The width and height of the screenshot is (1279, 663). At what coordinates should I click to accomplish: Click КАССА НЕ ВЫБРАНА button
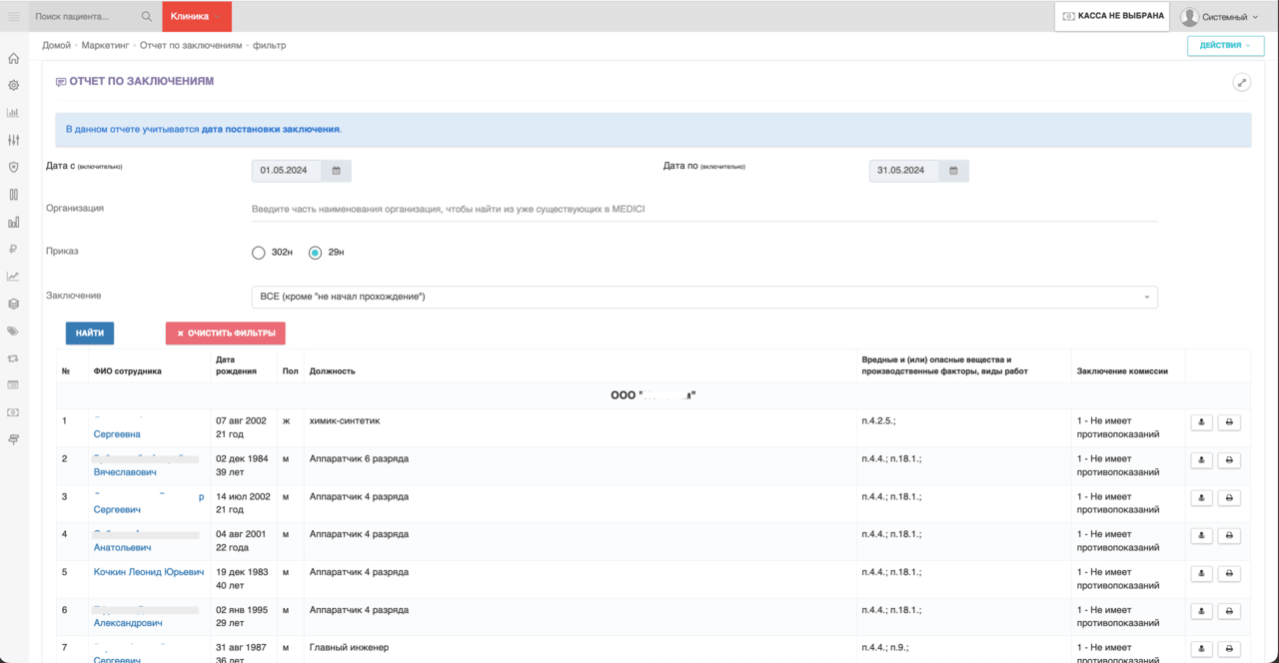(x=1112, y=16)
